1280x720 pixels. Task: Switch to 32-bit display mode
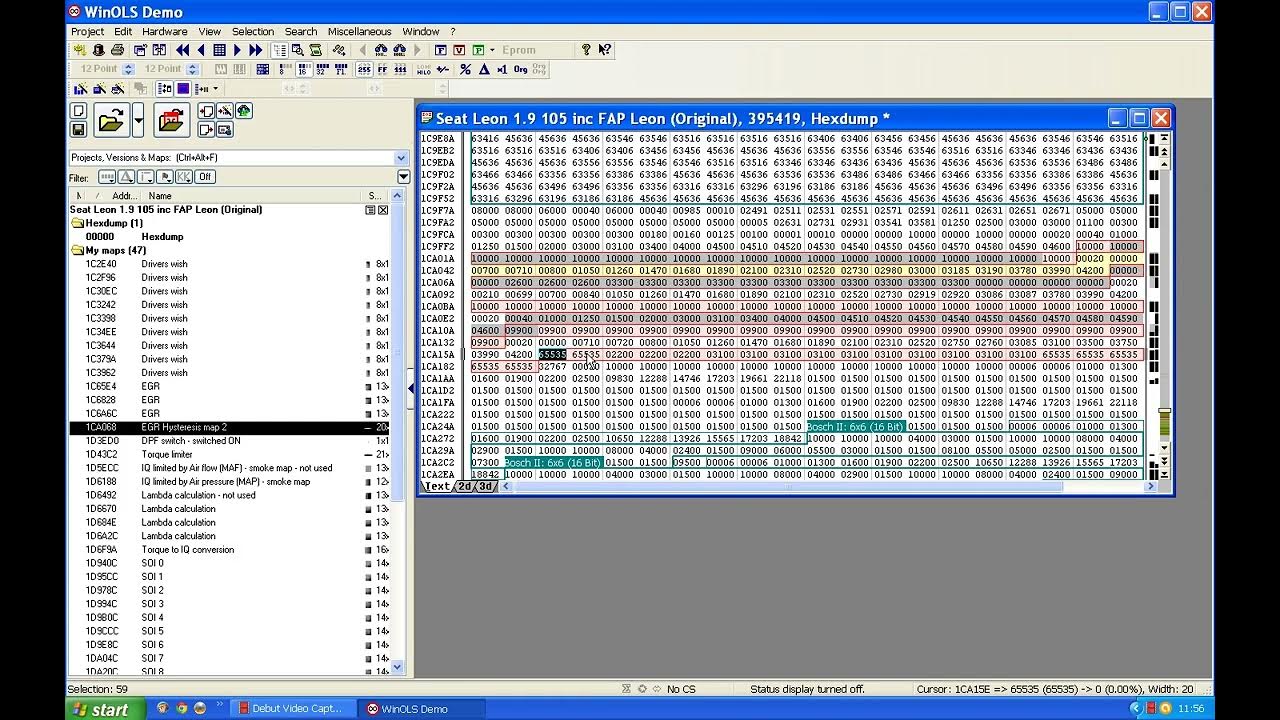click(322, 69)
